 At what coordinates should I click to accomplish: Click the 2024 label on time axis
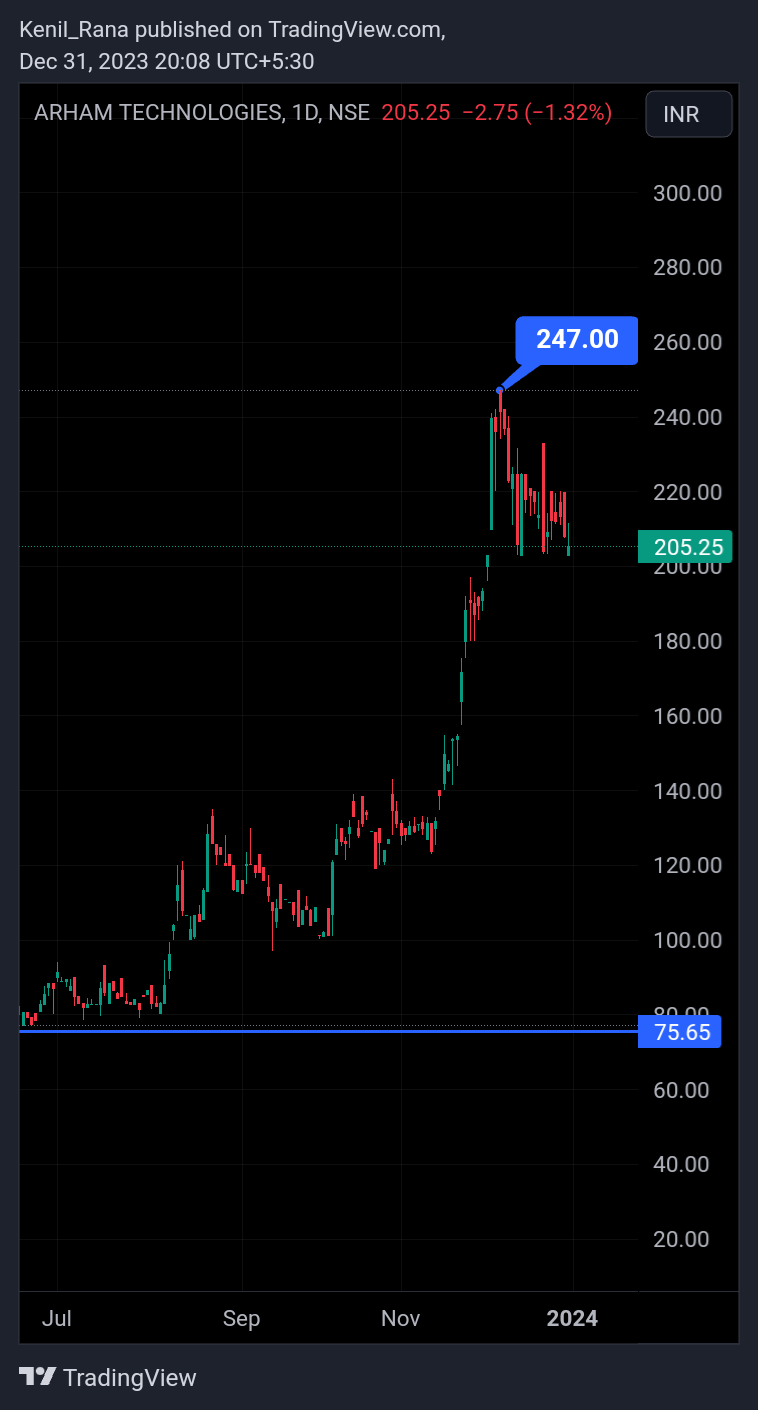(572, 1318)
